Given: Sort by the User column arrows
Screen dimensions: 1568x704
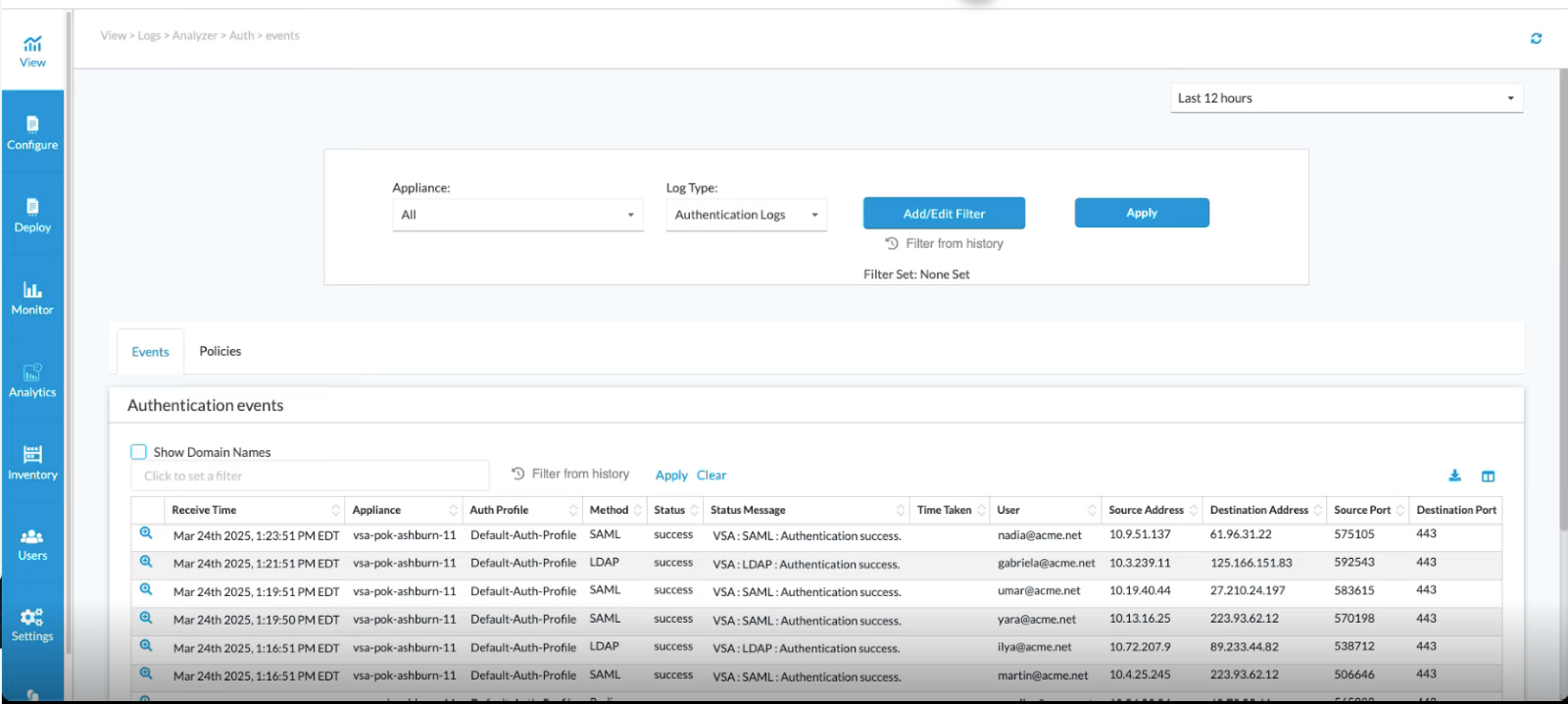Looking at the screenshot, I should tap(1093, 510).
